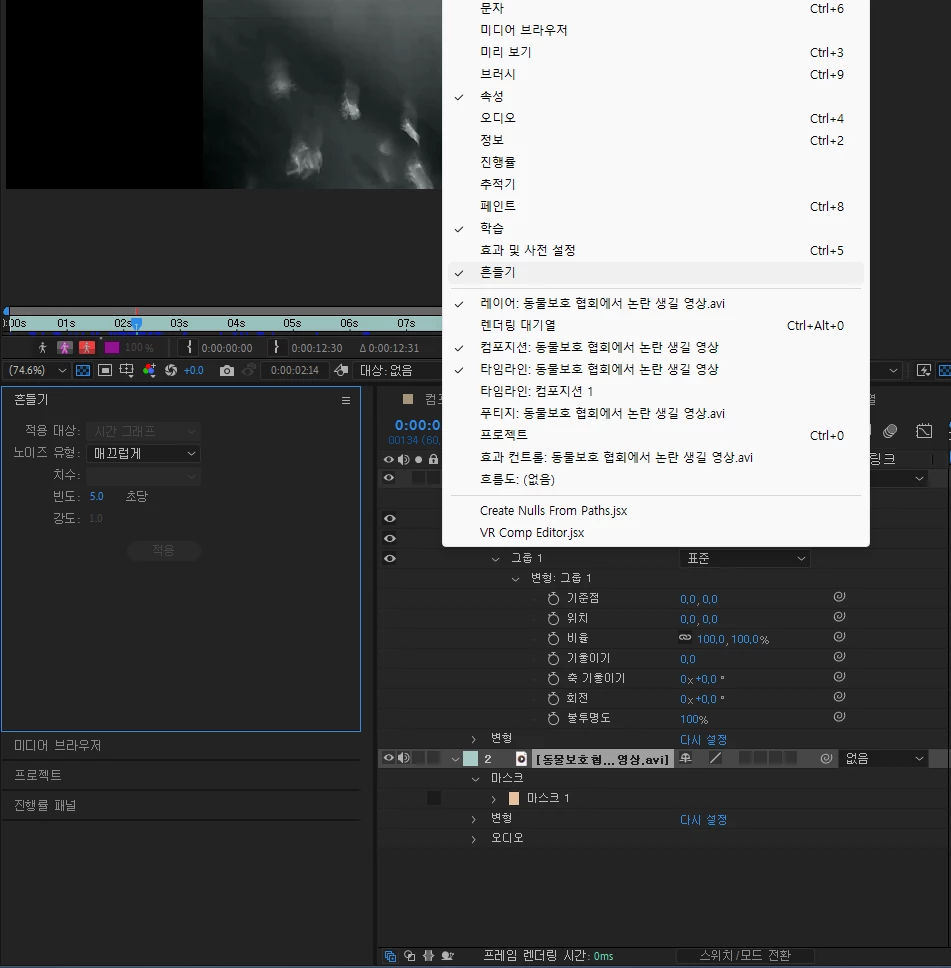Toggle mask and shape path visibility
Viewport: 951px width, 968px height.
(105, 370)
